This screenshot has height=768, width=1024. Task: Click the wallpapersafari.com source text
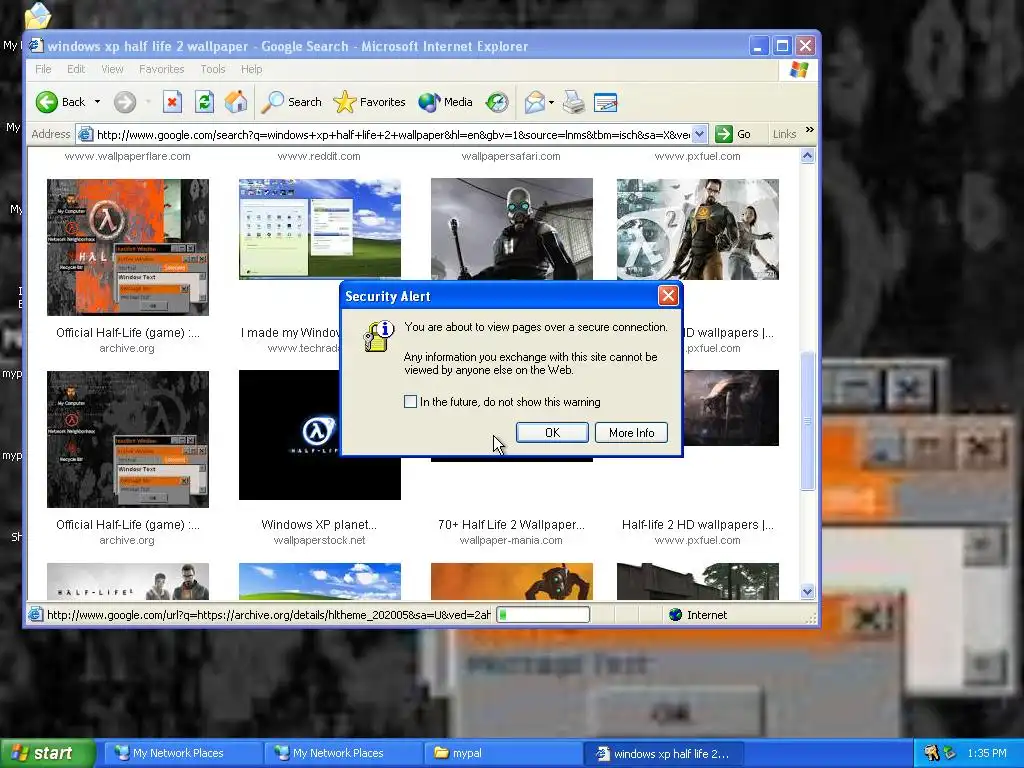coord(511,156)
